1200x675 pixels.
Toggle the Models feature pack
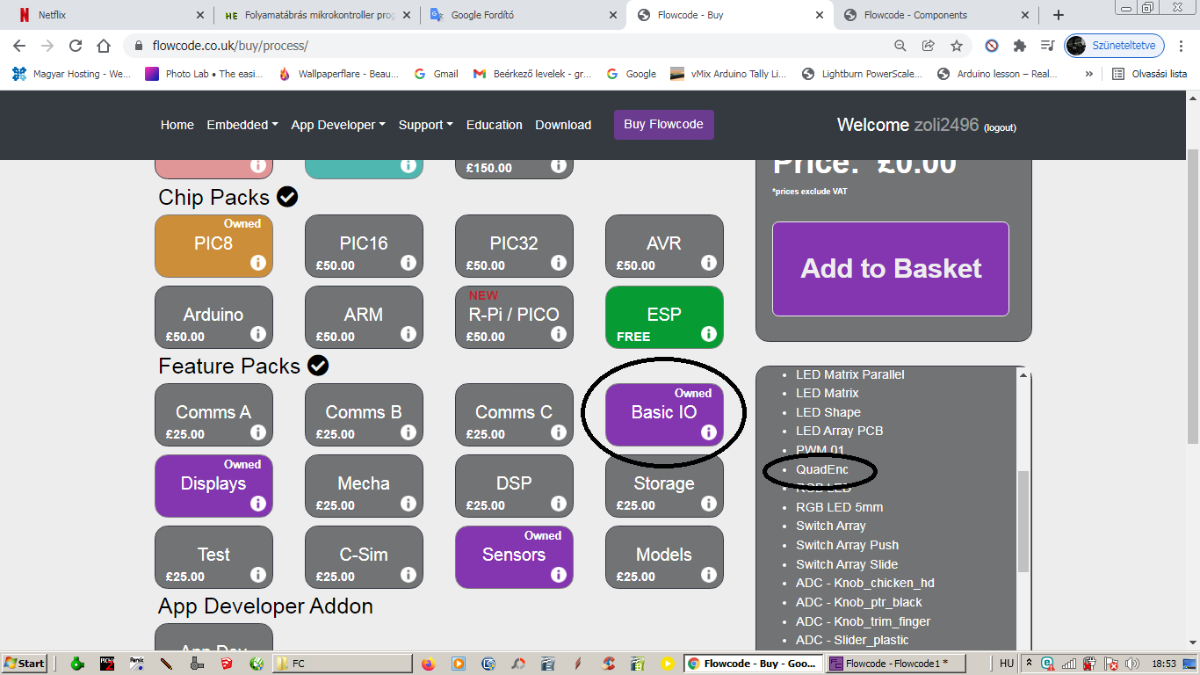click(x=664, y=557)
